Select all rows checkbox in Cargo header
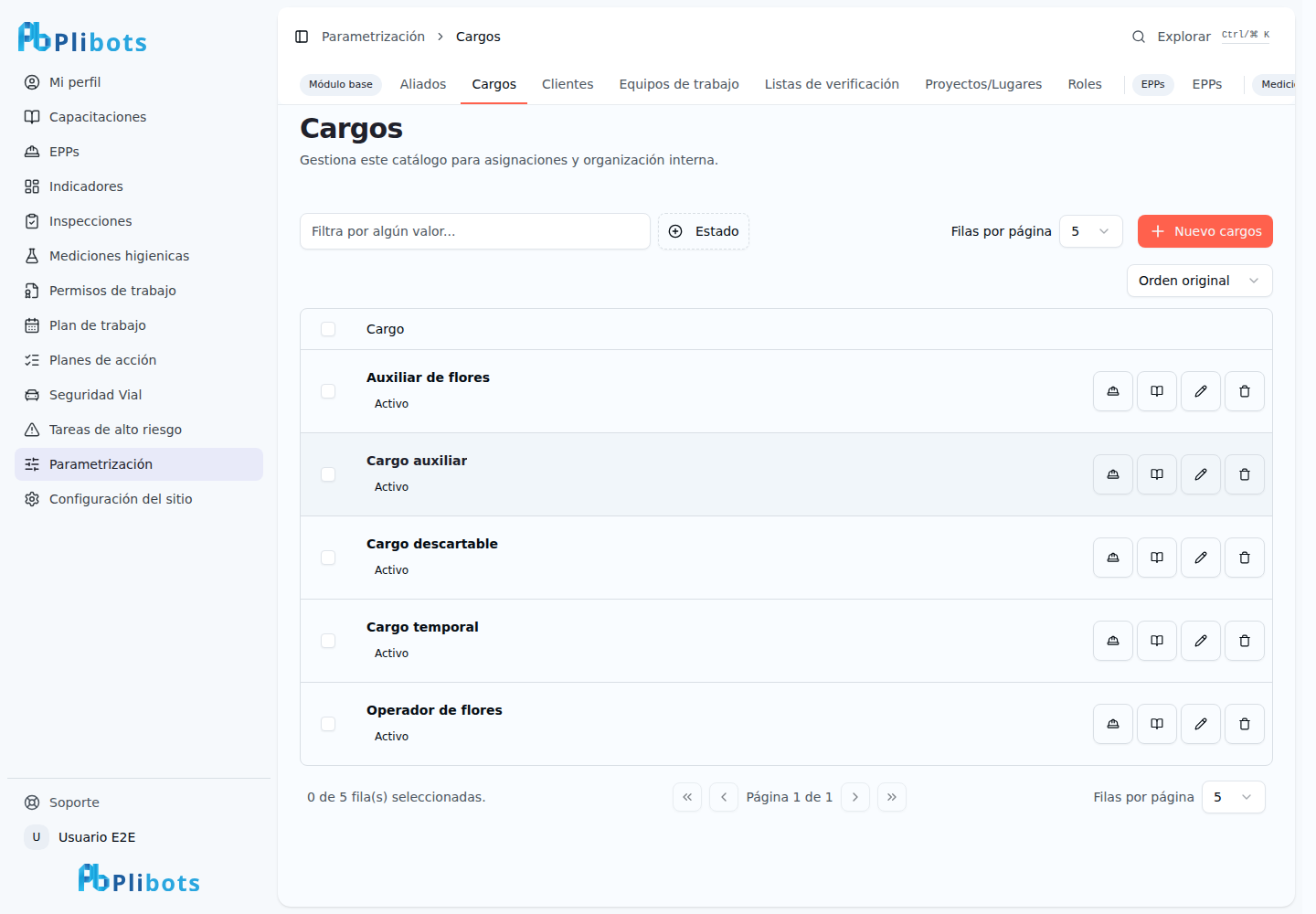Viewport: 1316px width, 914px height. (328, 329)
